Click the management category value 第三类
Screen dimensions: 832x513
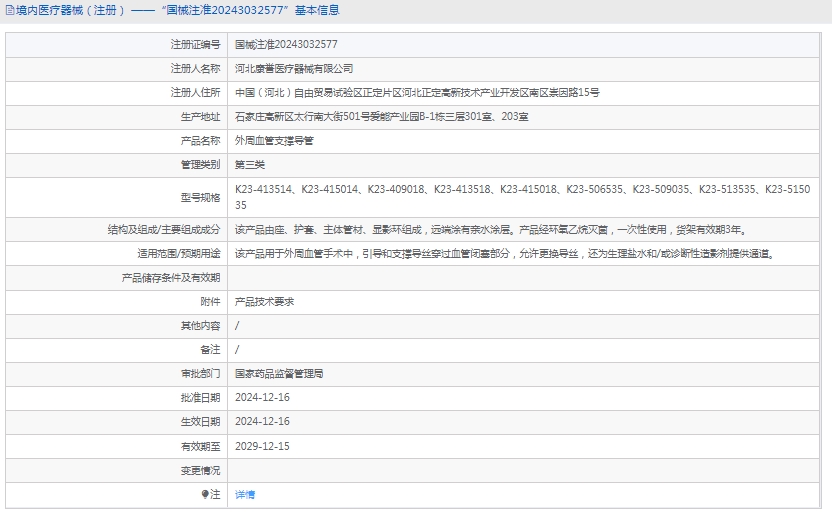click(x=250, y=165)
